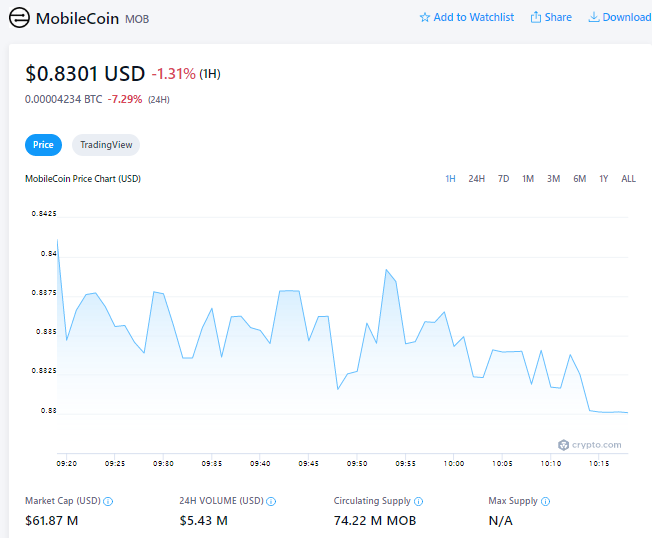This screenshot has height=538, width=652.
Task: Select the 6M time range
Action: click(x=579, y=179)
